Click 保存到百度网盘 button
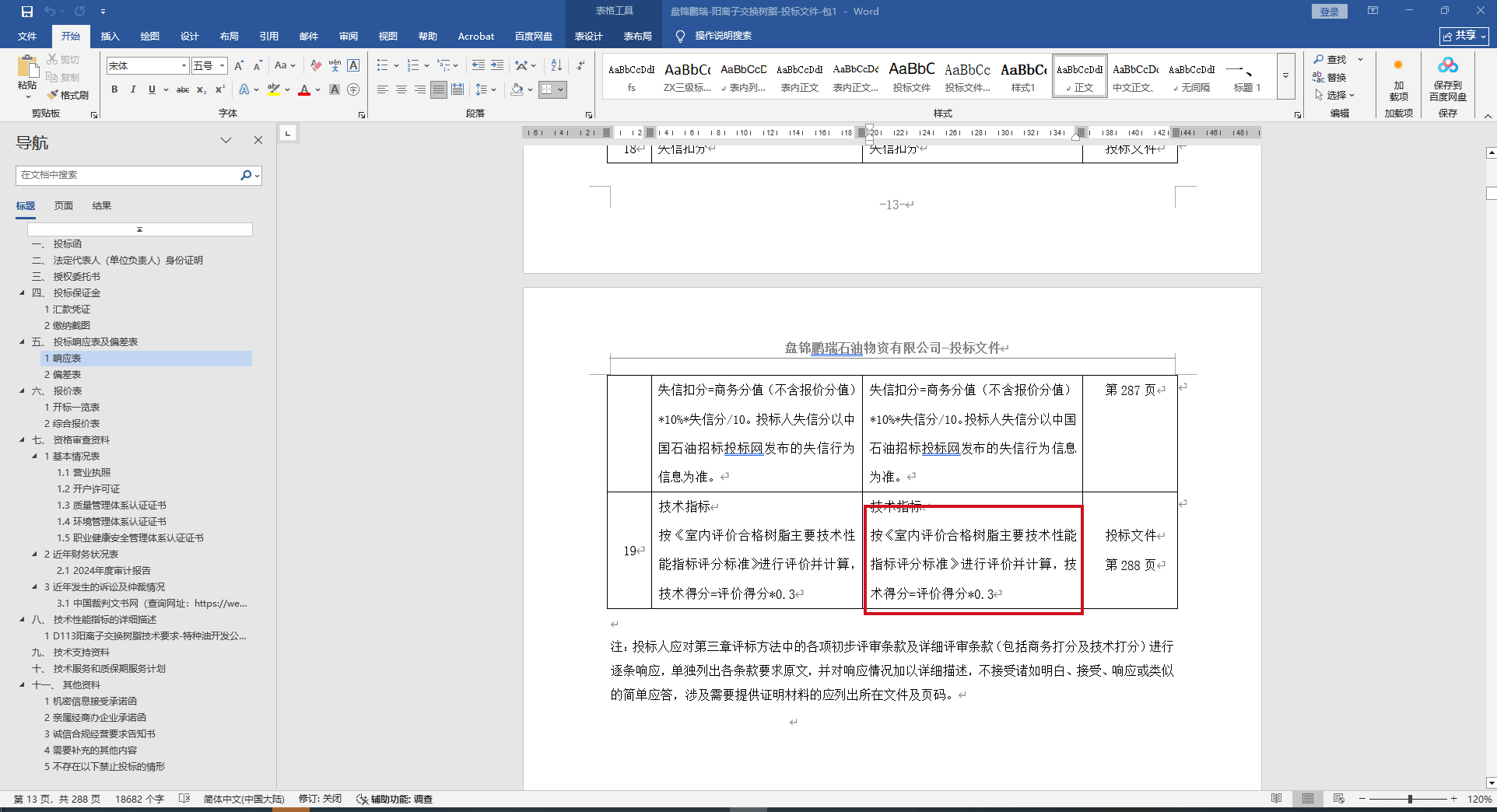 pos(1448,79)
